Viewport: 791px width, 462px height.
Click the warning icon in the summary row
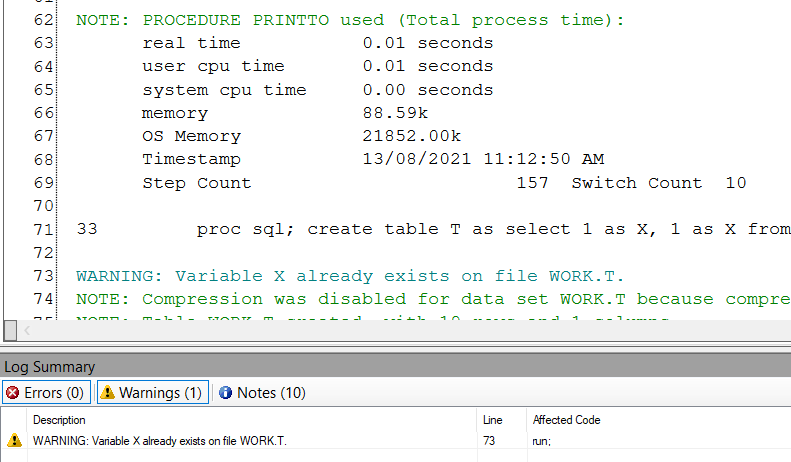(x=14, y=440)
